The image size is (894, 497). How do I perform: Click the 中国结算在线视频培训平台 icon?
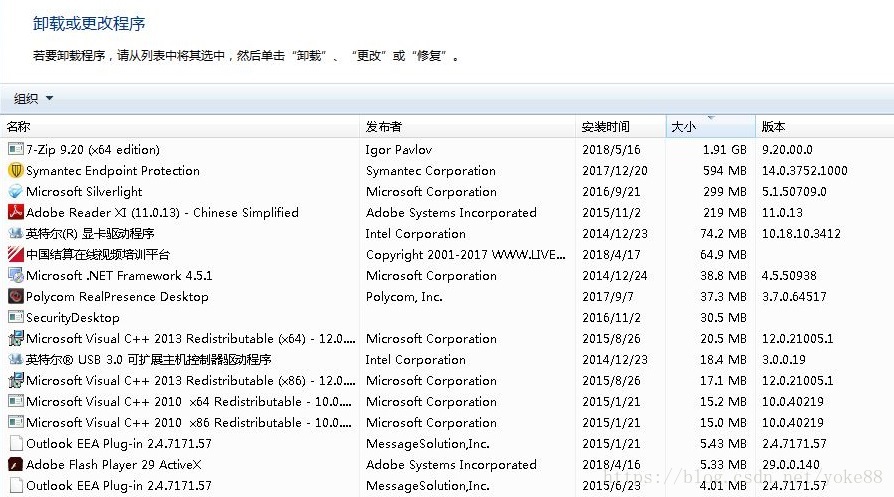click(16, 254)
